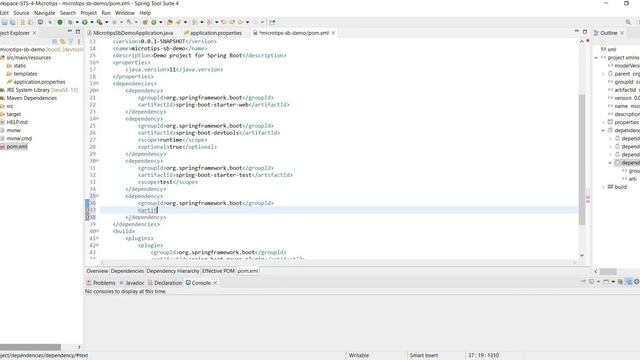Image resolution: width=640 pixels, height=360 pixels.
Task: Click the error marker on line 37 gutter
Action: point(87,210)
